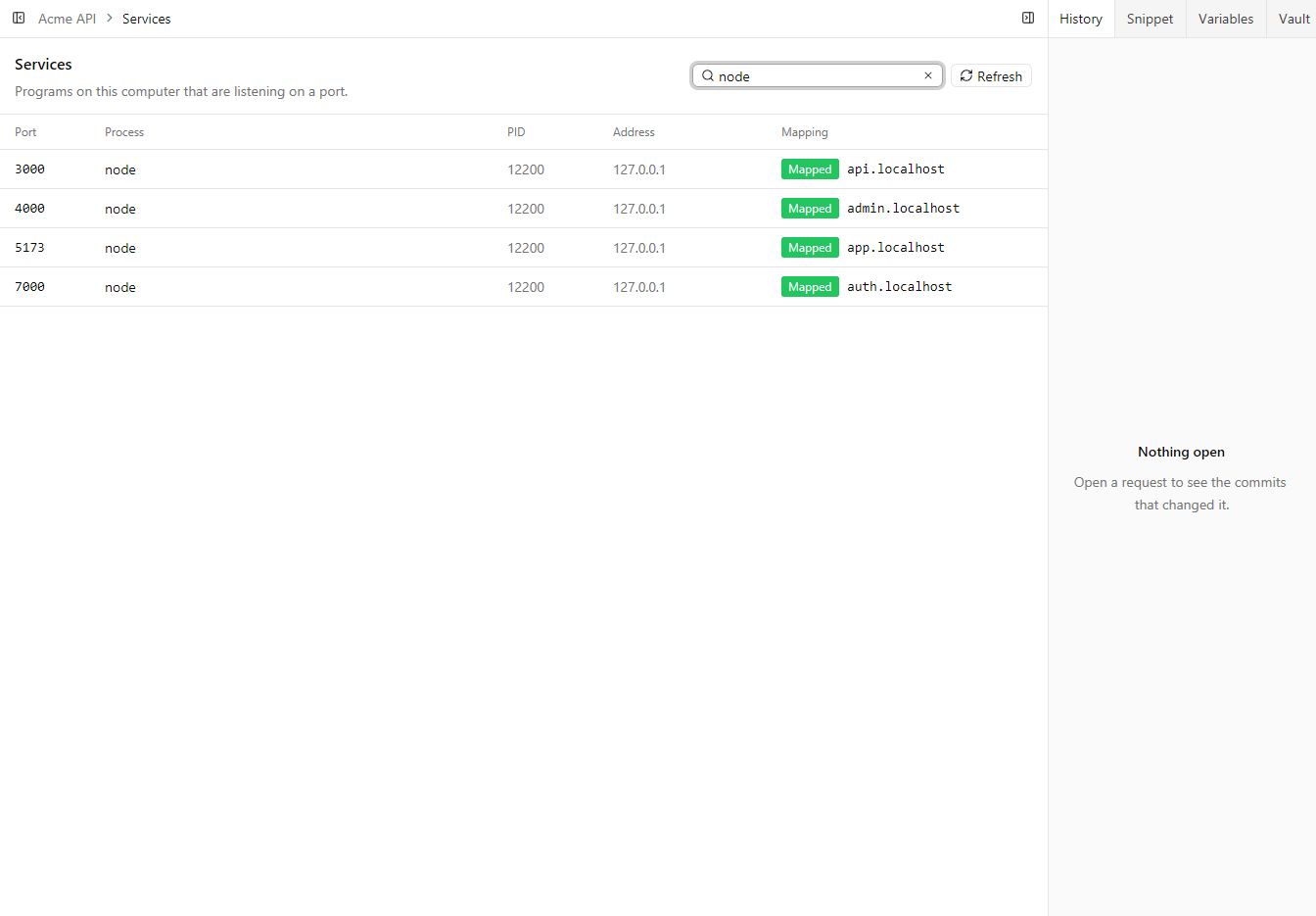
Task: Click the Mapping column header
Action: click(x=805, y=132)
